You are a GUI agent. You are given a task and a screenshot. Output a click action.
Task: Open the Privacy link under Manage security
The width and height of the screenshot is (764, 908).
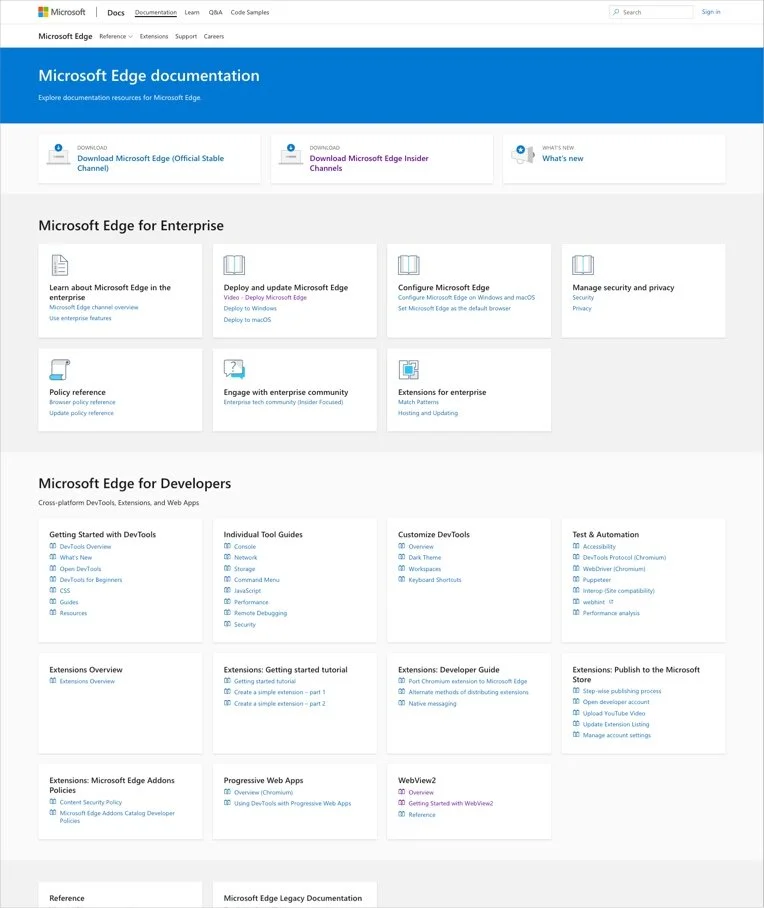(582, 309)
